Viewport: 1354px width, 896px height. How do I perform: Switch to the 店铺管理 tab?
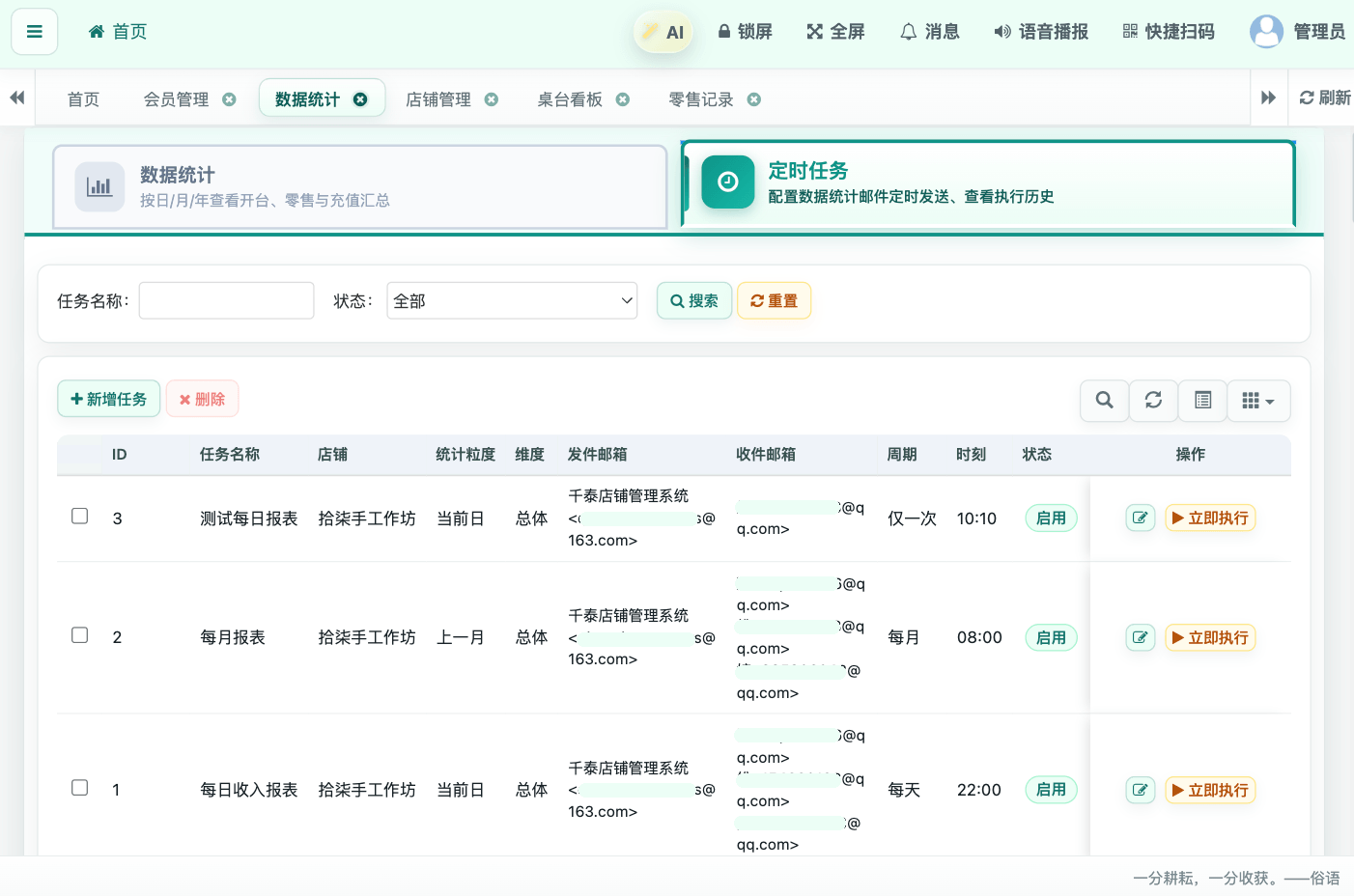click(x=438, y=99)
